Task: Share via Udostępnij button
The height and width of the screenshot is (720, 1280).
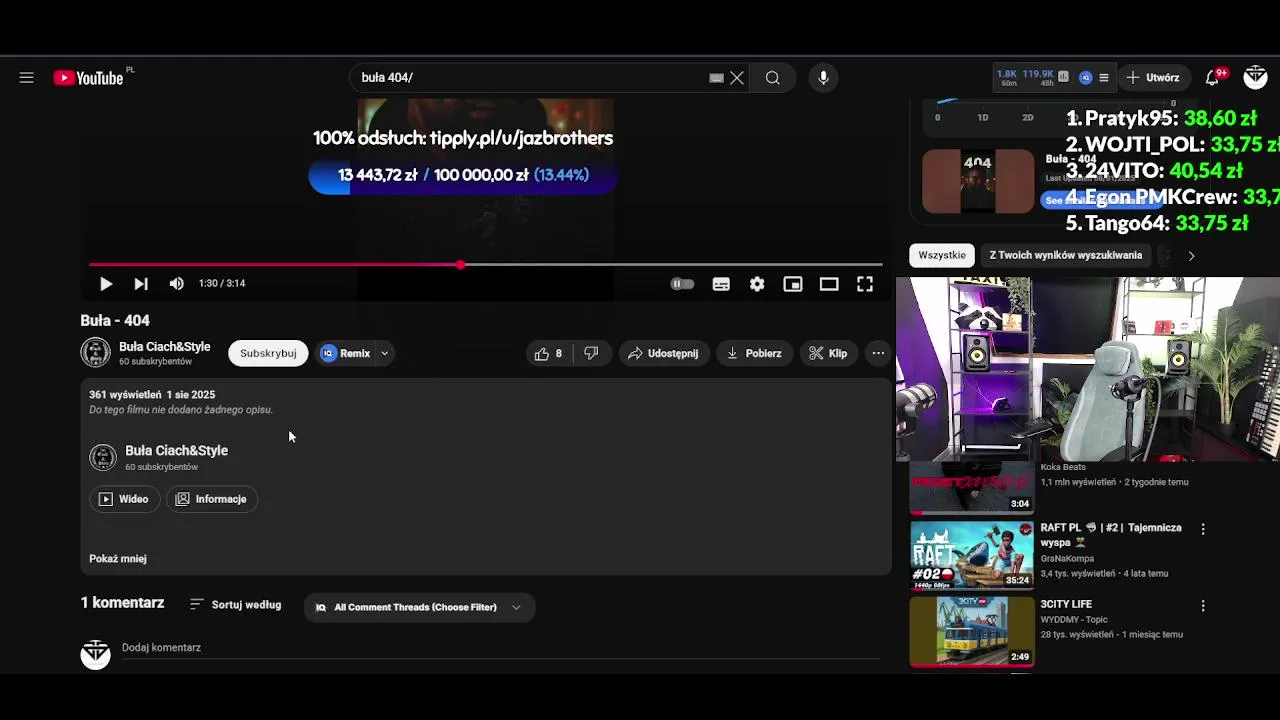Action: 664,353
